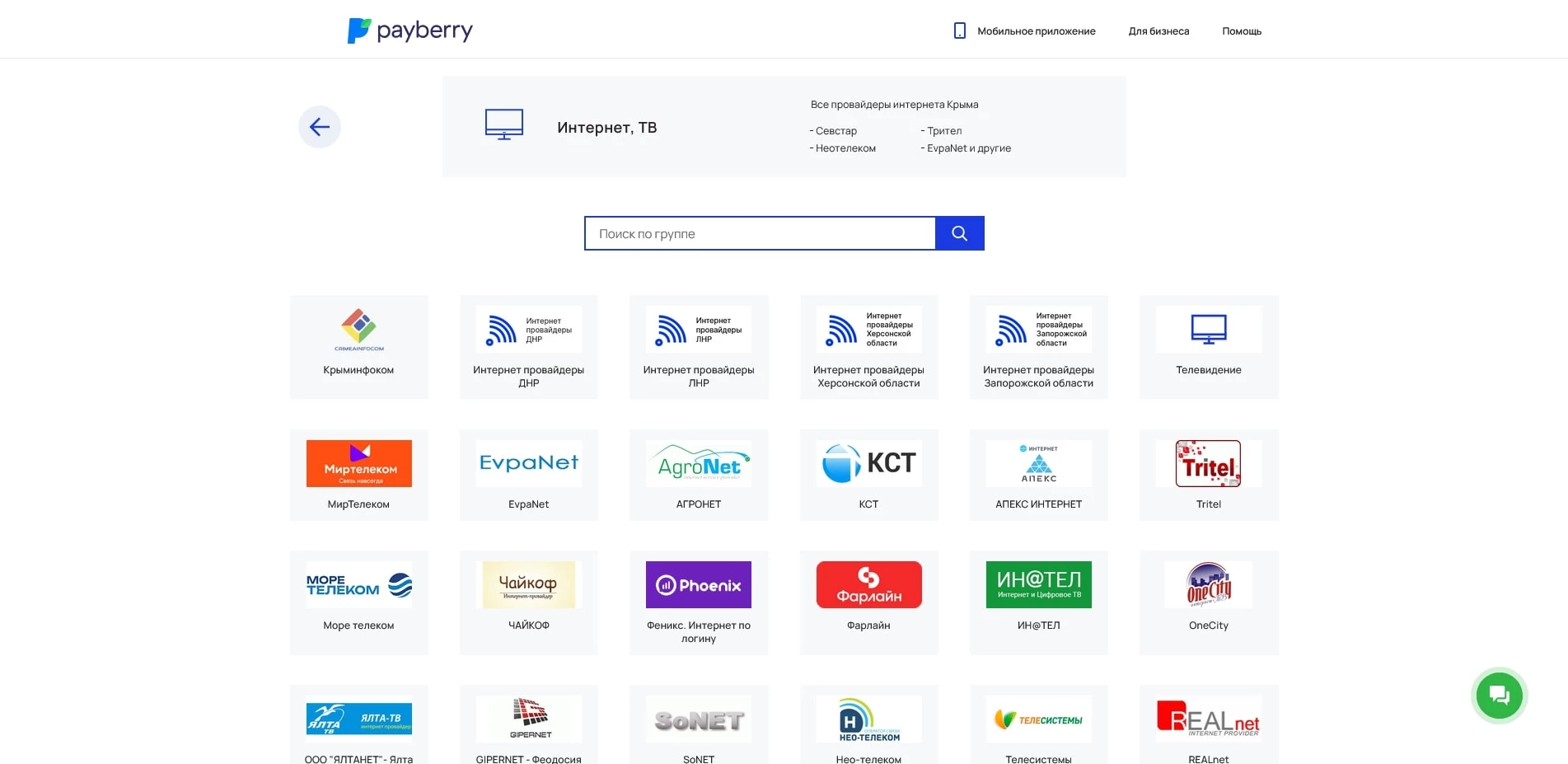
Task: Open the Помощь section
Action: pyautogui.click(x=1241, y=30)
